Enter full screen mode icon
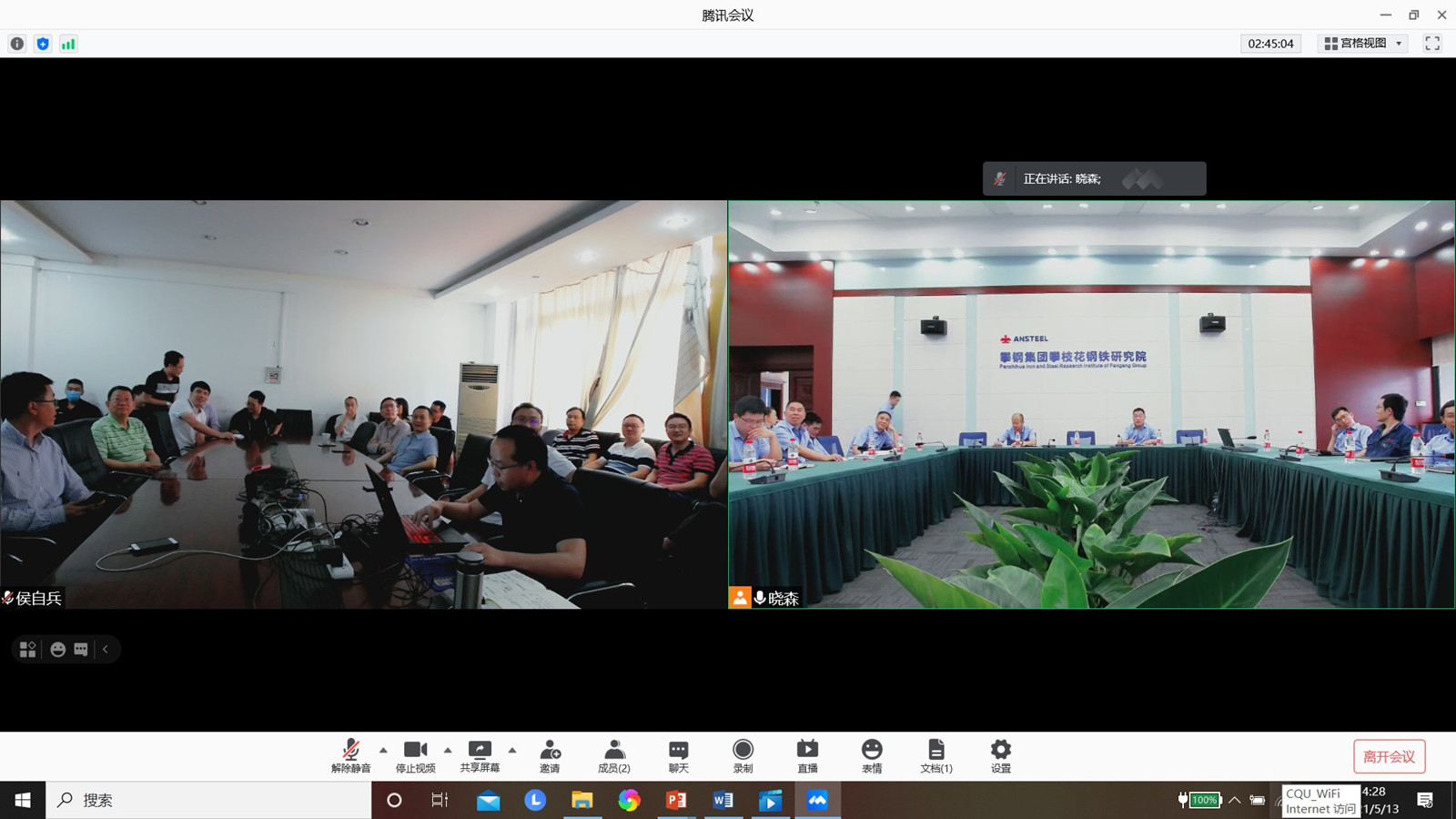Viewport: 1456px width, 819px height. tap(1432, 44)
